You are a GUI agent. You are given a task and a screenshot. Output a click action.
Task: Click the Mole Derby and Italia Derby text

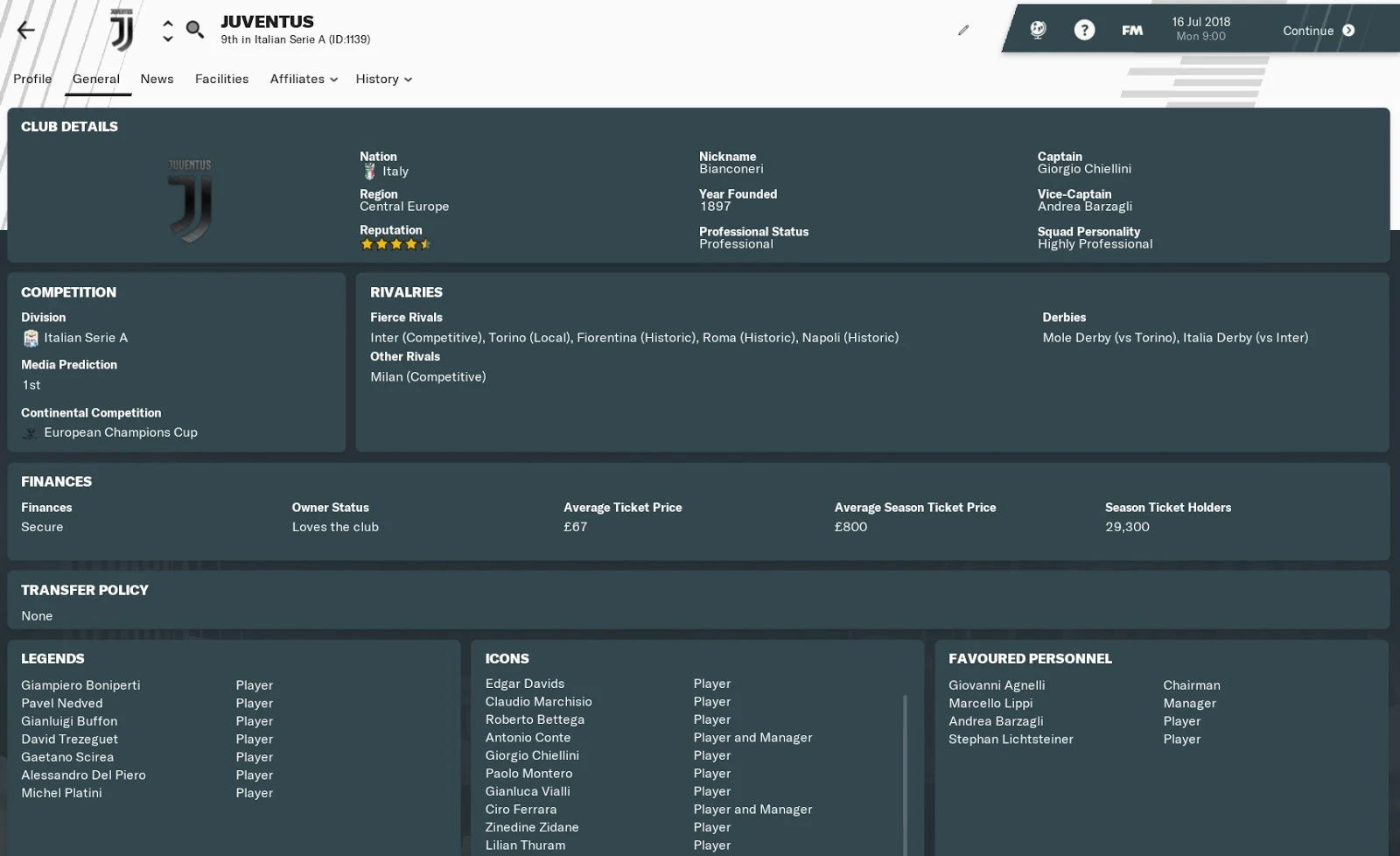(1175, 338)
